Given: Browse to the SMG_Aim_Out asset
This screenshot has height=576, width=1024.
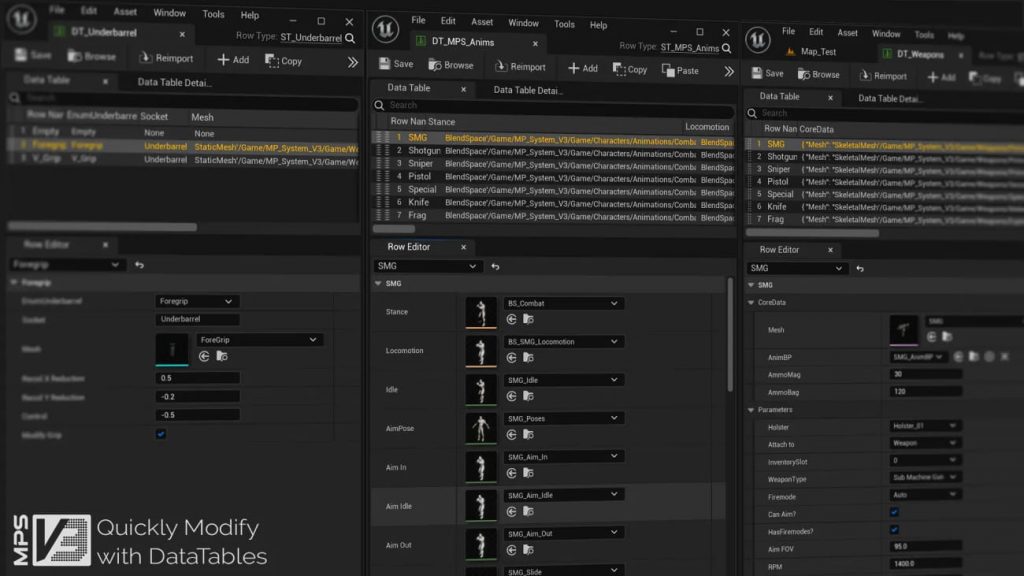Looking at the screenshot, I should point(528,550).
